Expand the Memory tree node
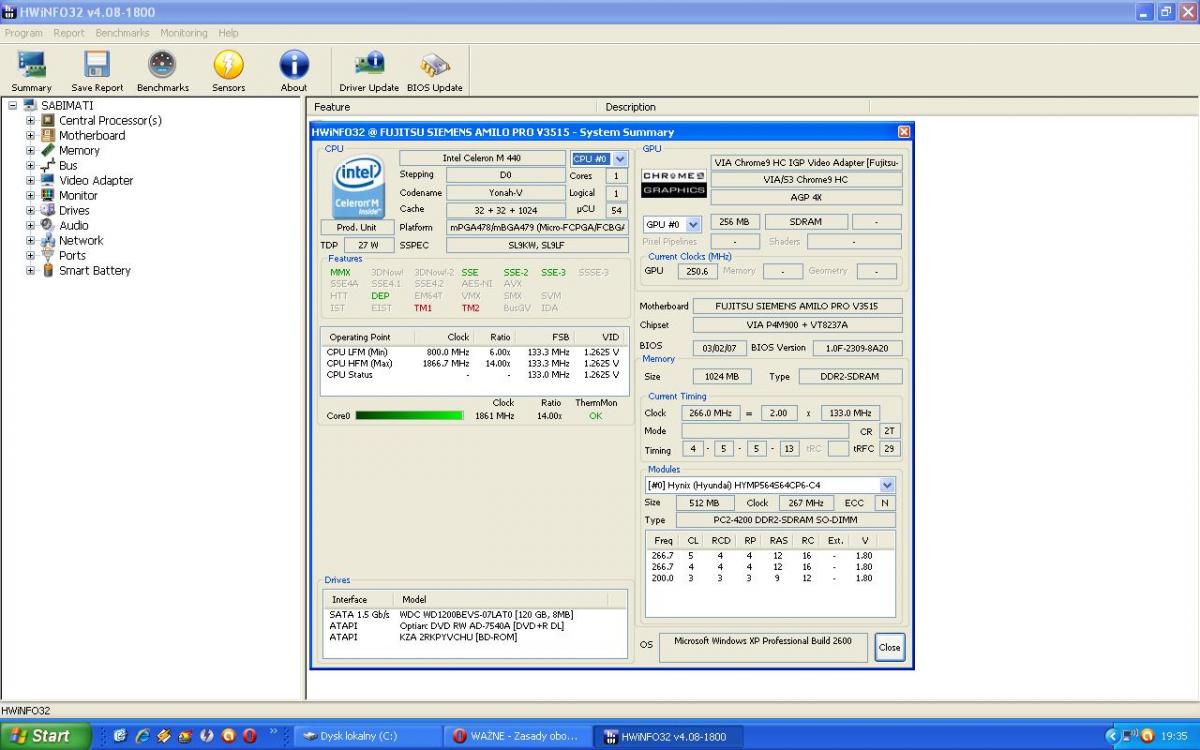Viewport: 1200px width, 750px height. coord(30,150)
